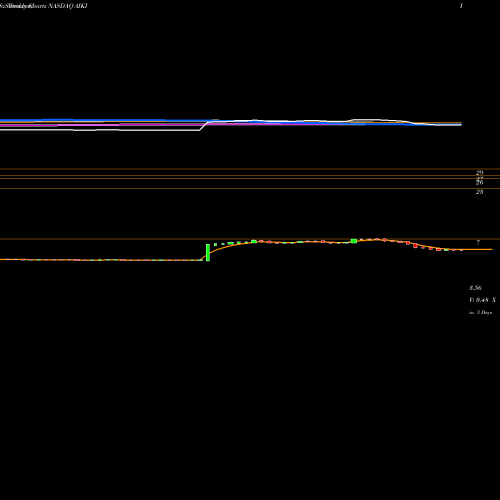Click the last price value 8.56
Screen dimensions: 500x500
coord(475,288)
